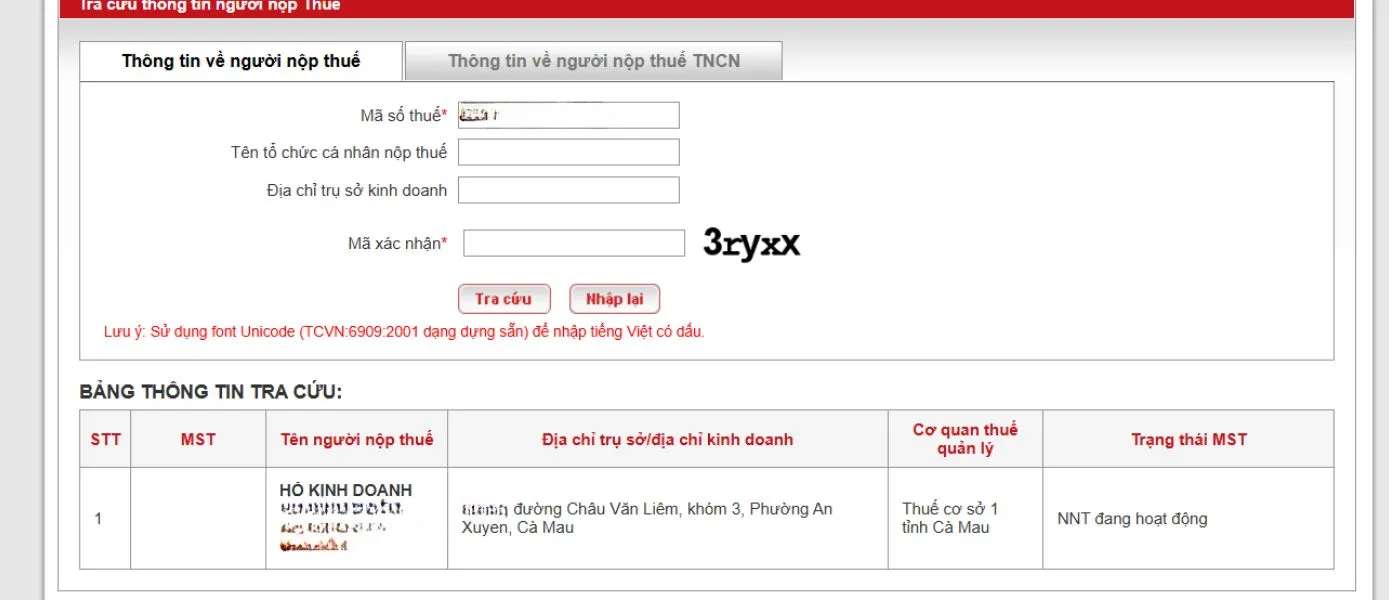Click the 'Trạng thái MST' column header

pos(1188,439)
